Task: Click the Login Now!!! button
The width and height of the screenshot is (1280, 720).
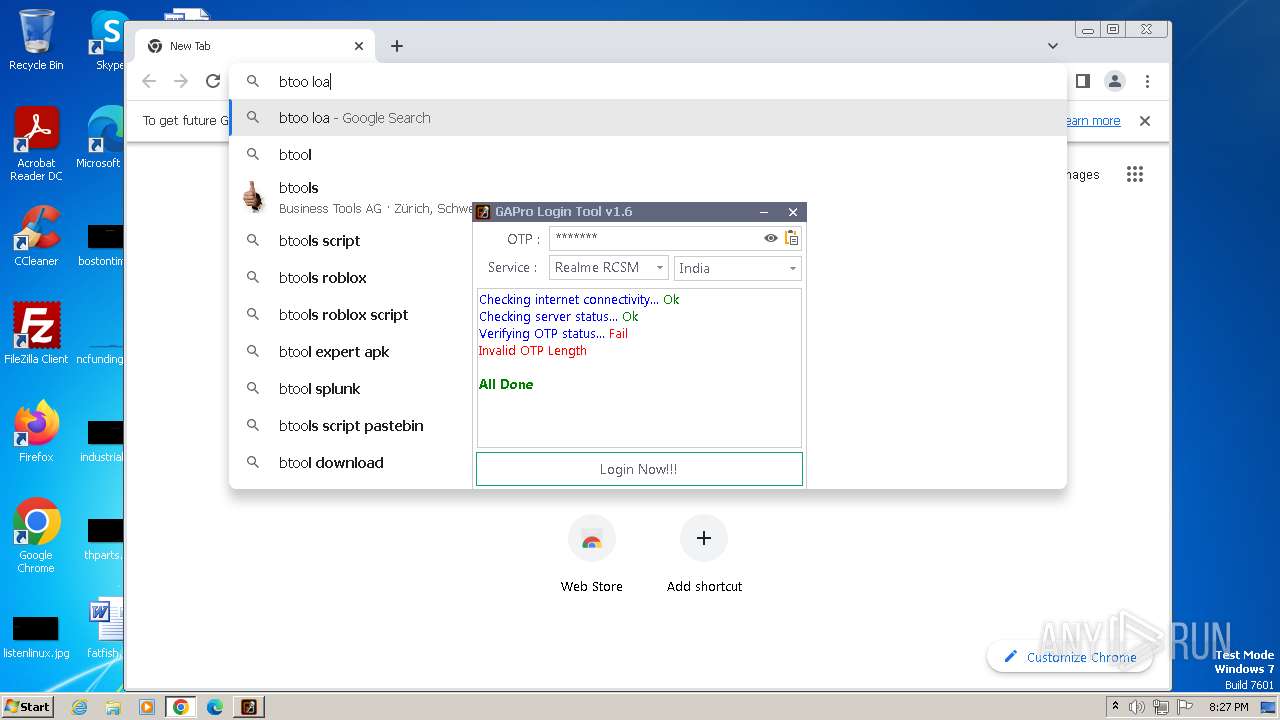Action: (639, 469)
